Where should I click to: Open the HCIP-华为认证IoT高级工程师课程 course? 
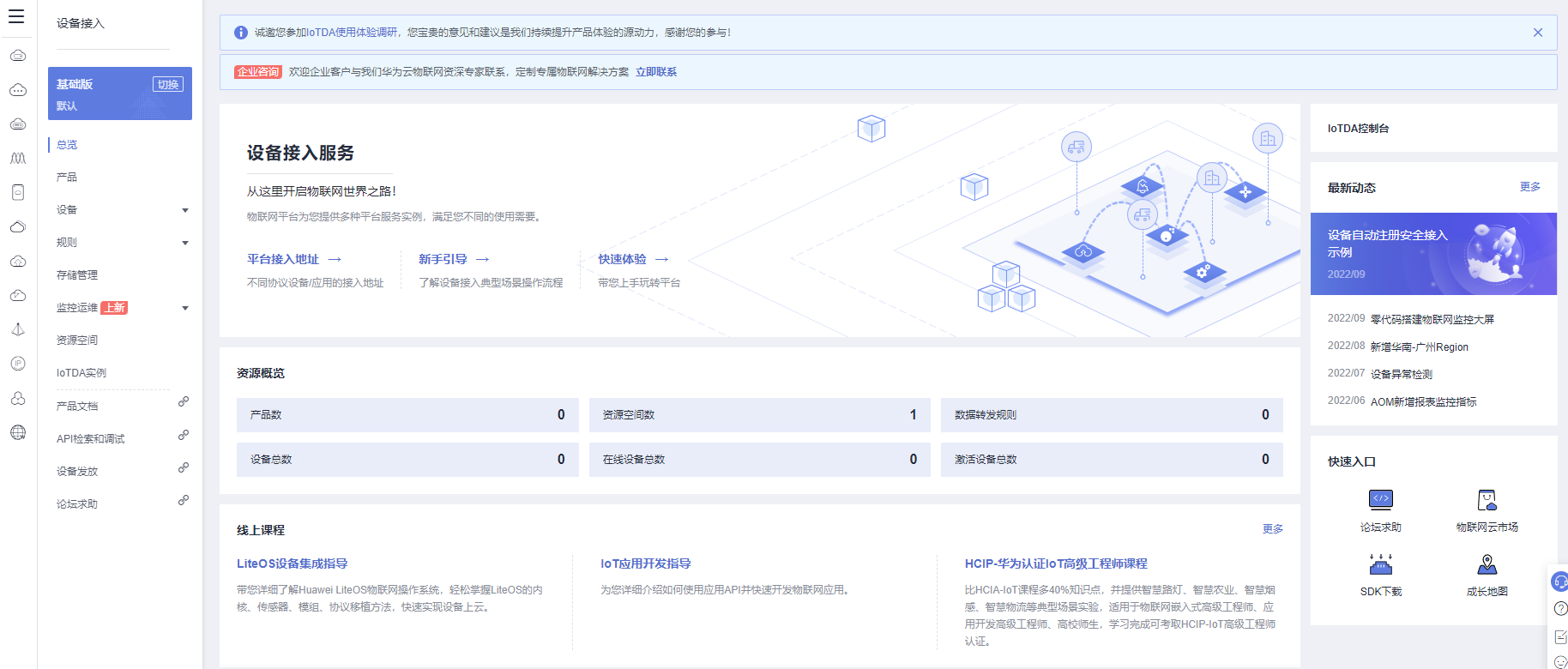point(1056,564)
